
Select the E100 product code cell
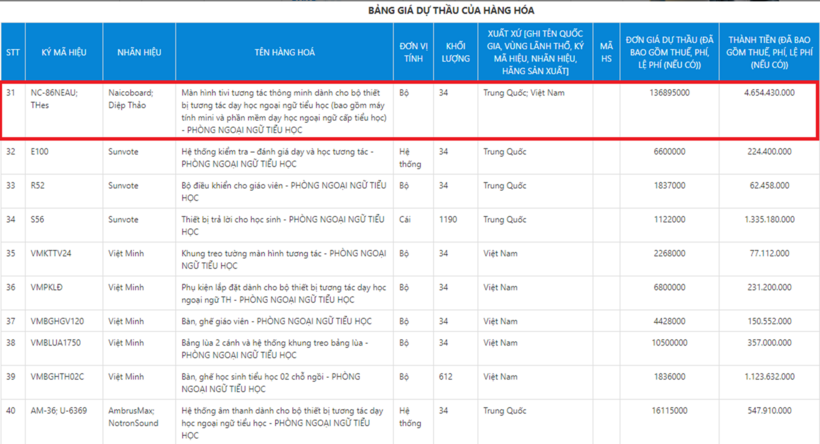(40, 152)
